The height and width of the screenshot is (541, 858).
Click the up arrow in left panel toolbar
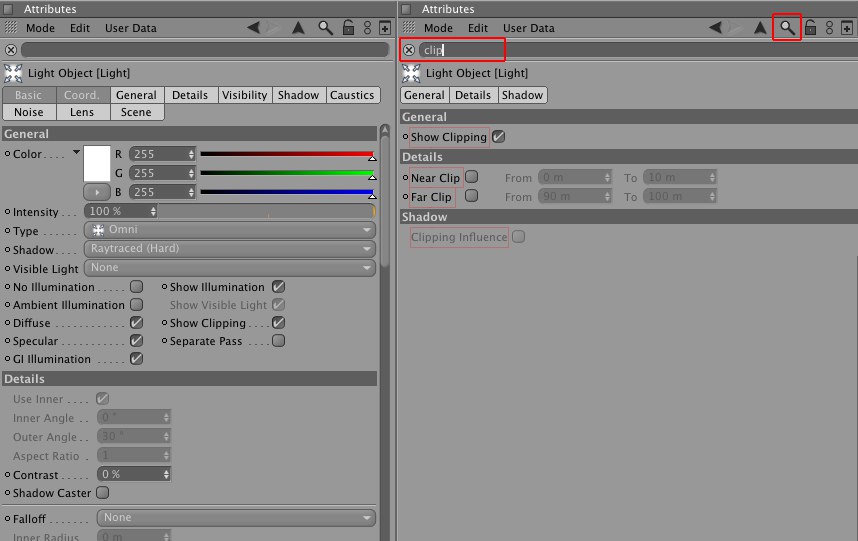298,28
